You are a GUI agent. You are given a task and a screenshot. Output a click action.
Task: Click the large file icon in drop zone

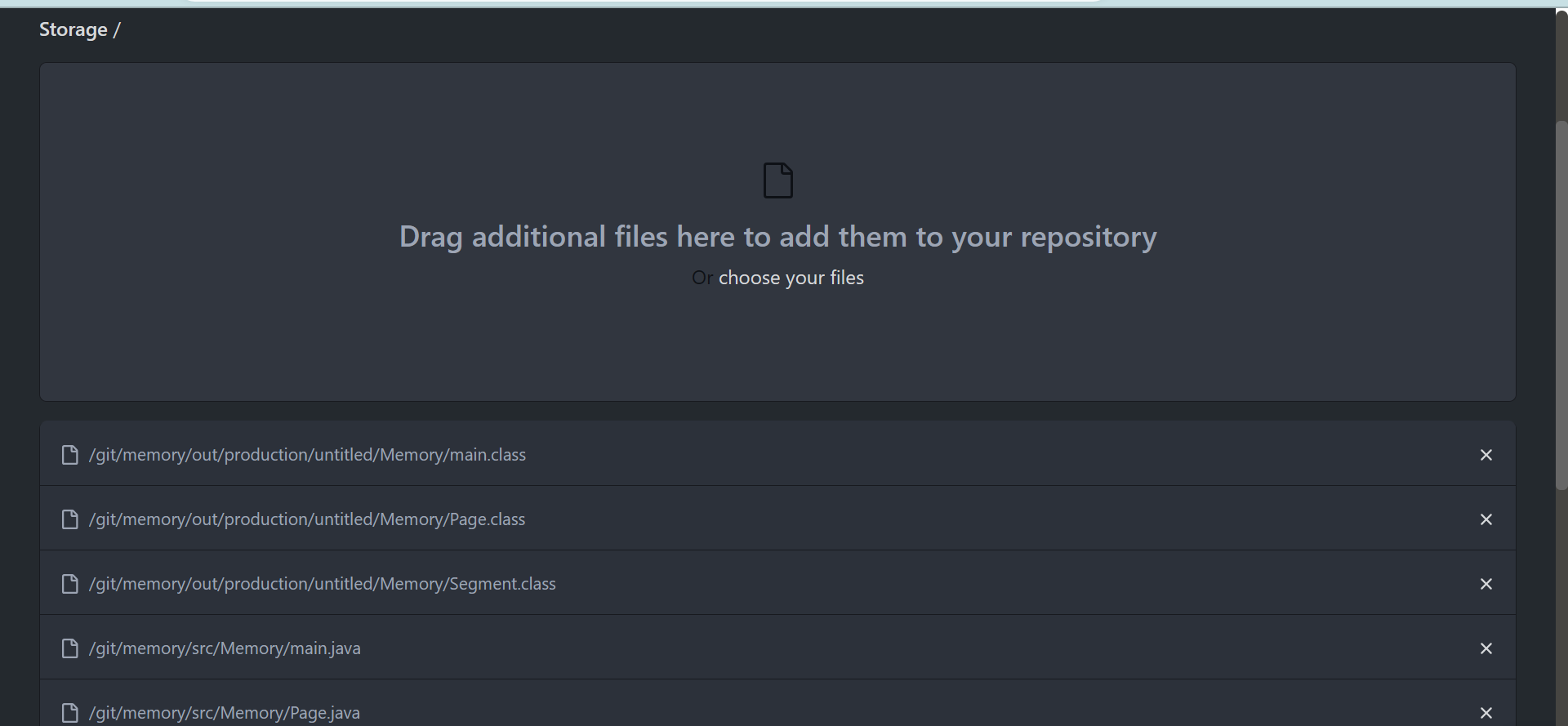point(777,180)
